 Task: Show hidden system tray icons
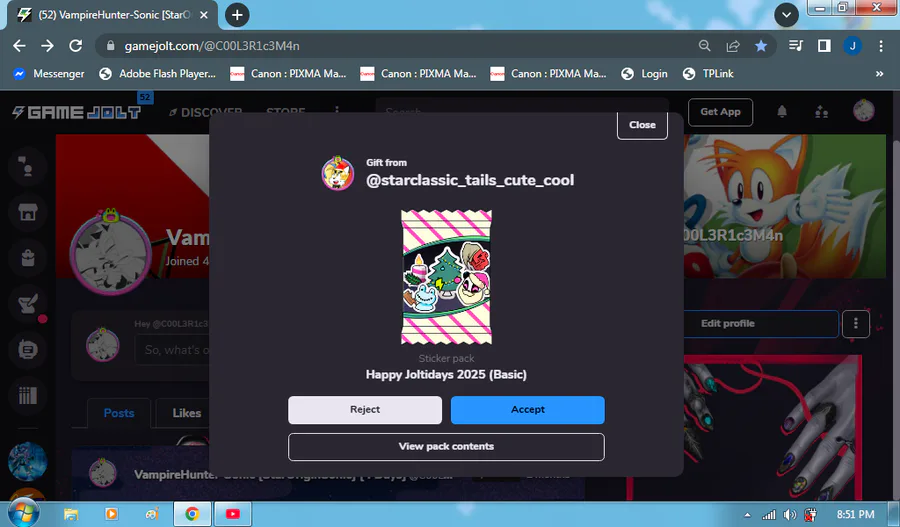coord(747,515)
